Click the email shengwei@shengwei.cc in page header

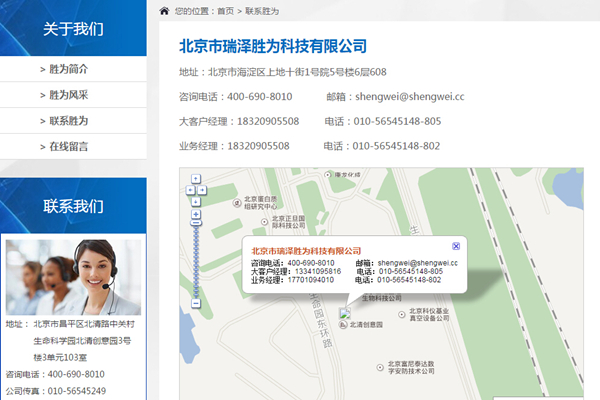click(x=409, y=96)
